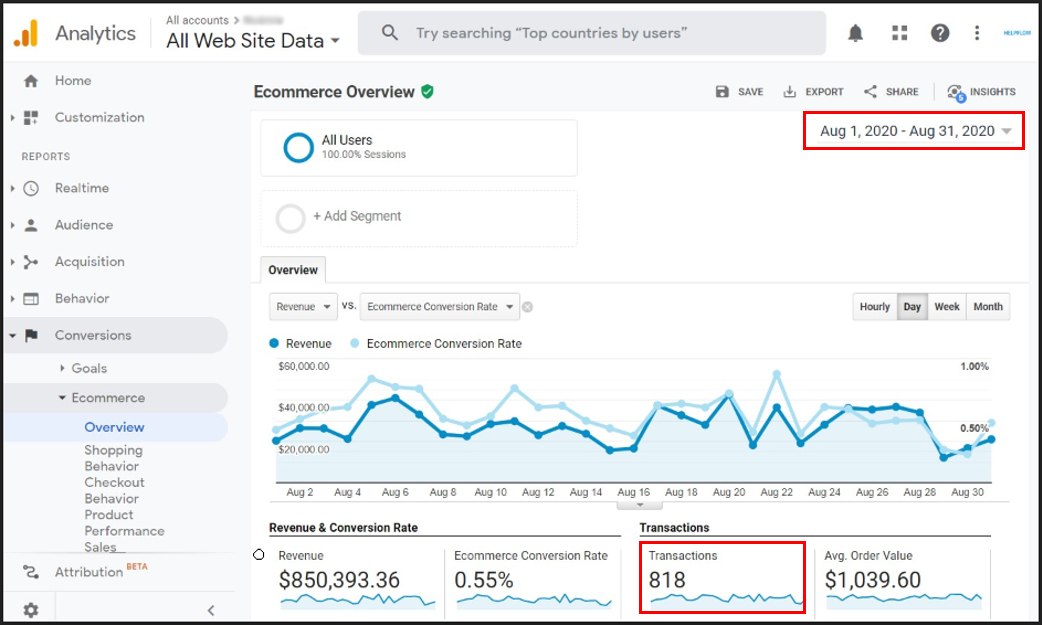This screenshot has width=1042, height=625.
Task: Click the Transactions 818 metric card
Action: (x=722, y=577)
